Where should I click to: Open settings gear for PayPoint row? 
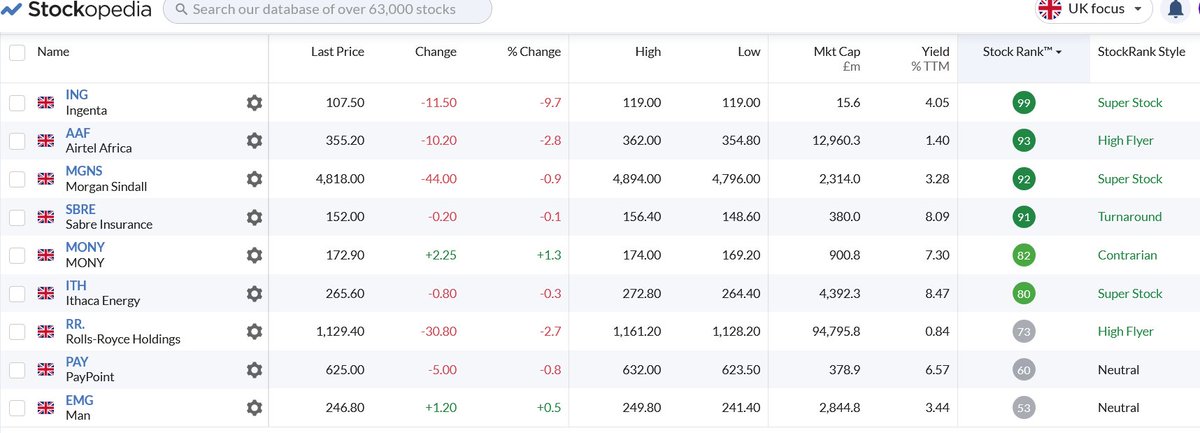click(x=254, y=369)
